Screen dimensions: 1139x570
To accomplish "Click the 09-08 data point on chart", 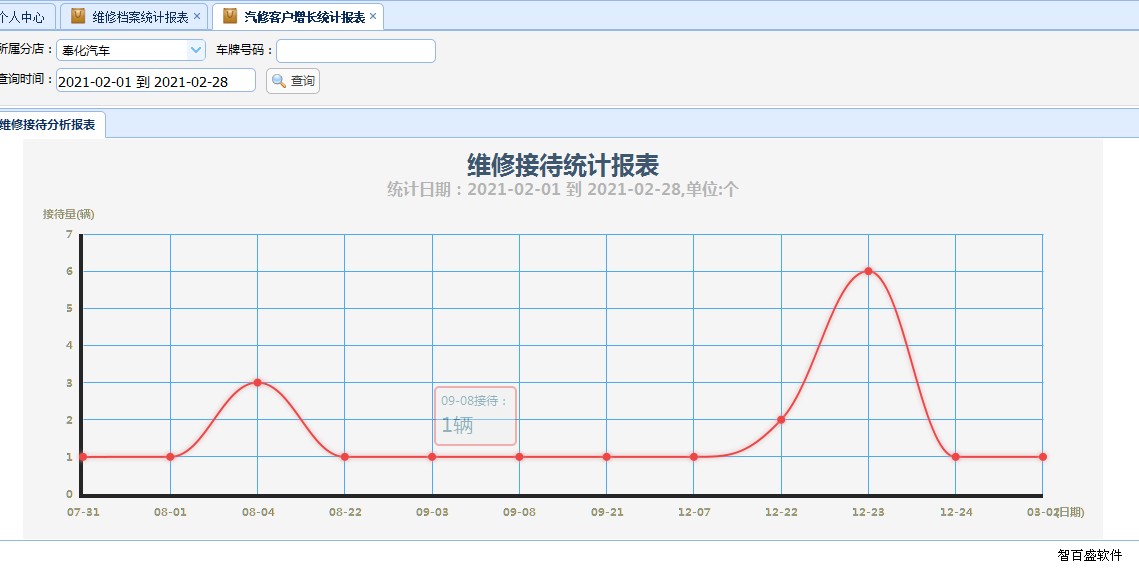I will 519,457.
